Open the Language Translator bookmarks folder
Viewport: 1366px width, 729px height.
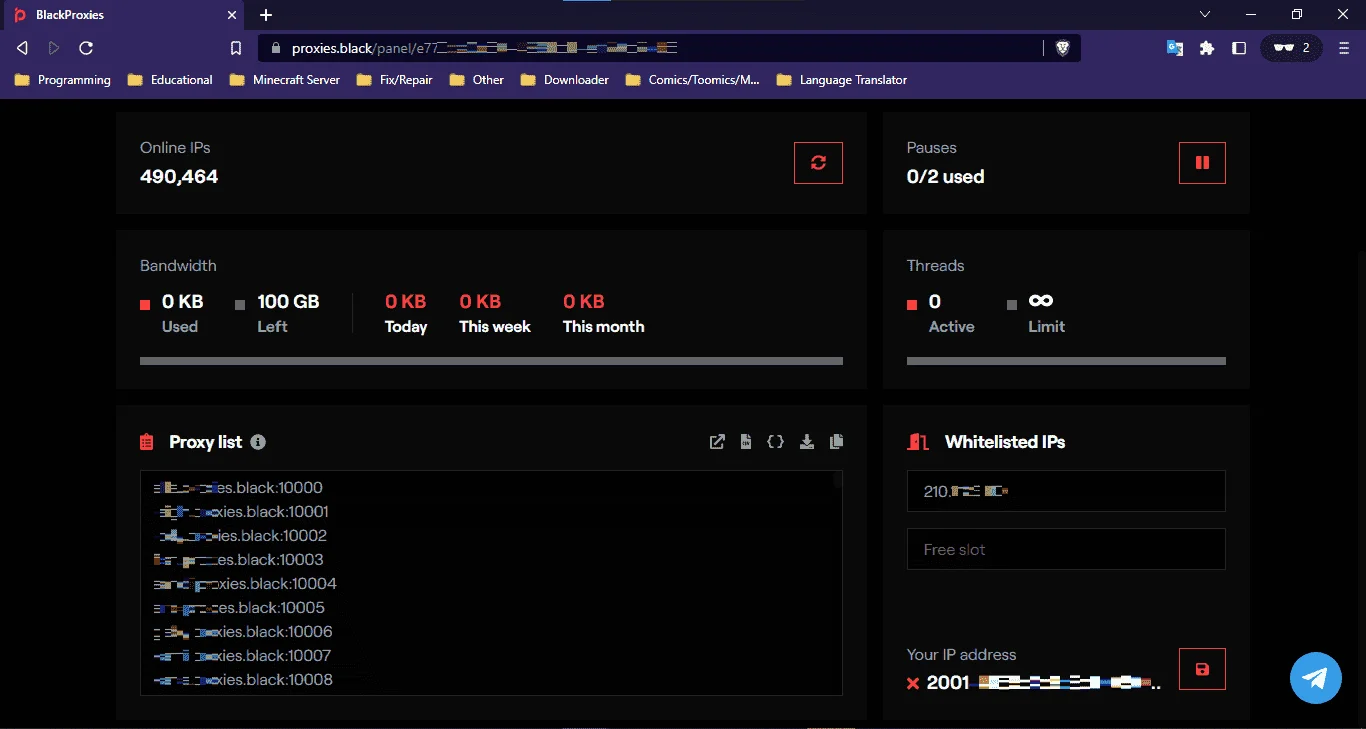842,80
